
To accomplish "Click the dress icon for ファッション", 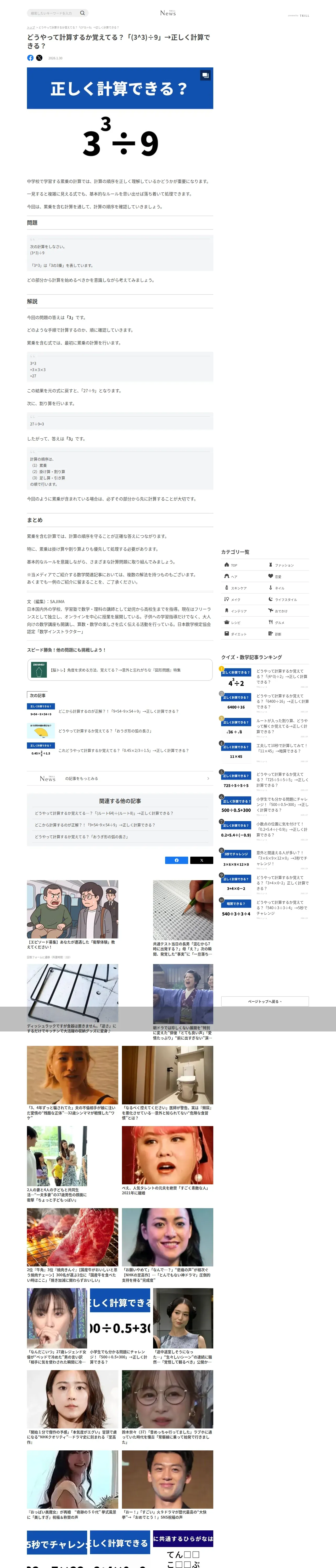I will (x=271, y=565).
